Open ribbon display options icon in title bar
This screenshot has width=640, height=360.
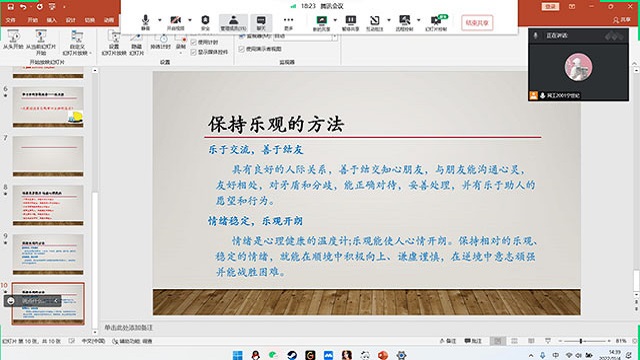572,7
